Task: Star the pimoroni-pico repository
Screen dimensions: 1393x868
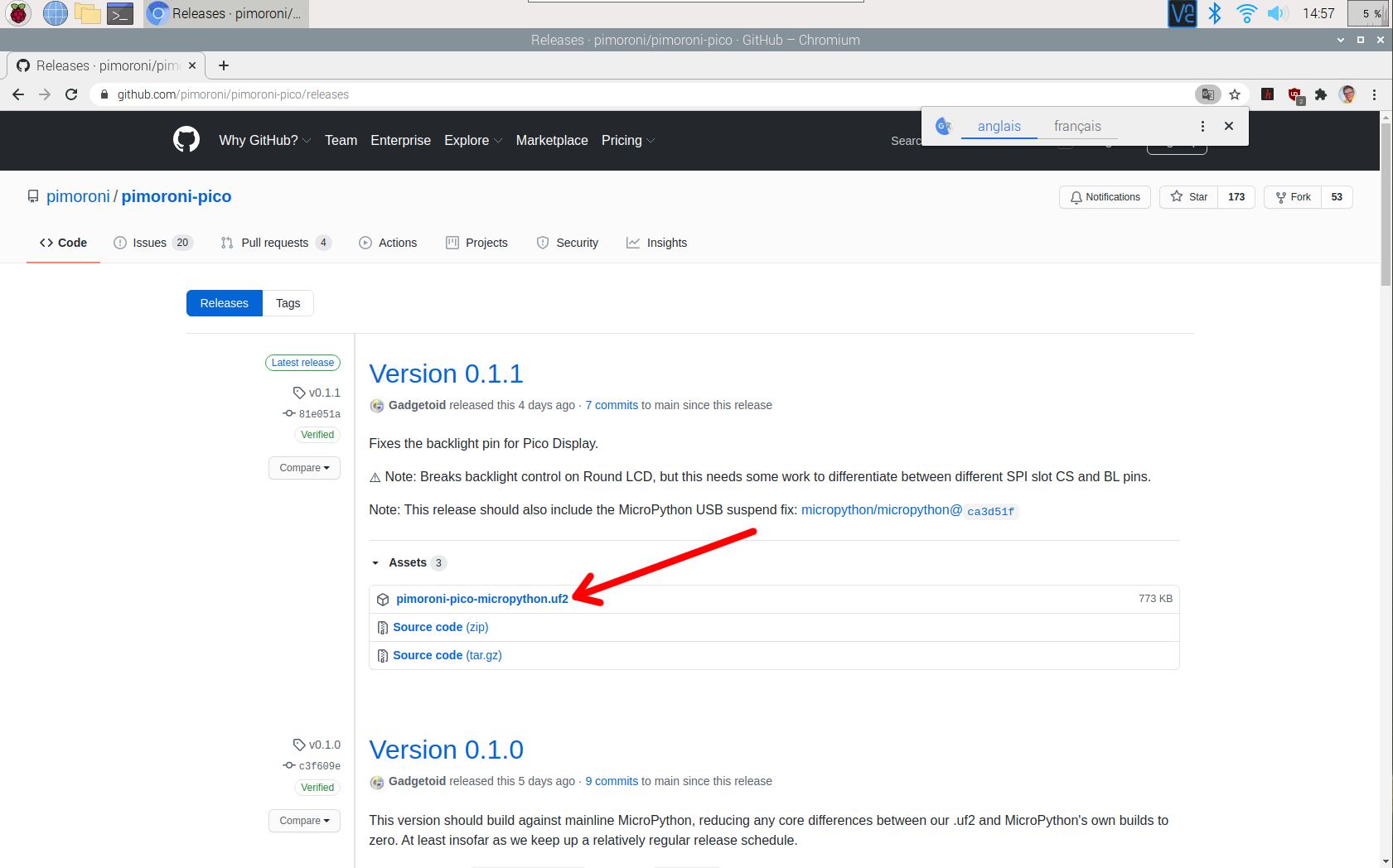Action: tap(1188, 197)
